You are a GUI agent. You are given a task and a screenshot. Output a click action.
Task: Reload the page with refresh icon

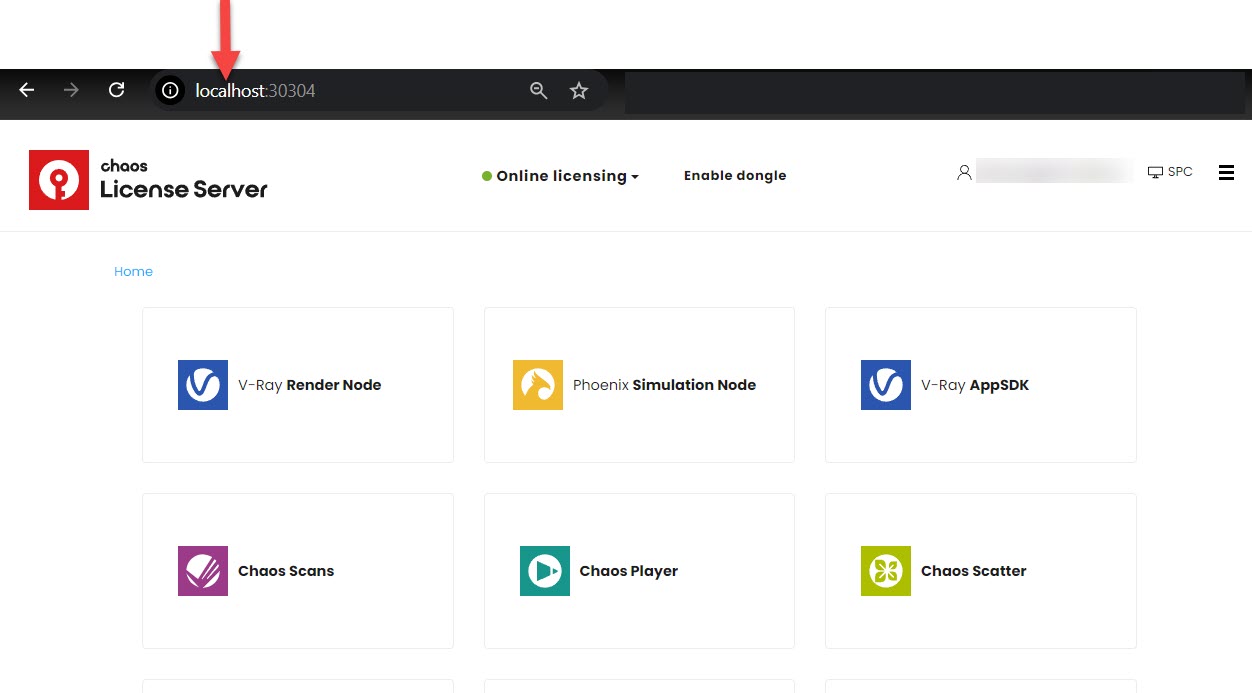[117, 90]
